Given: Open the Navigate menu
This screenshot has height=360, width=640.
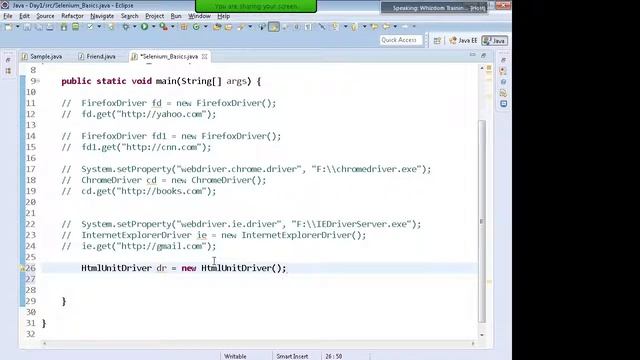Looking at the screenshot, I should [102, 16].
